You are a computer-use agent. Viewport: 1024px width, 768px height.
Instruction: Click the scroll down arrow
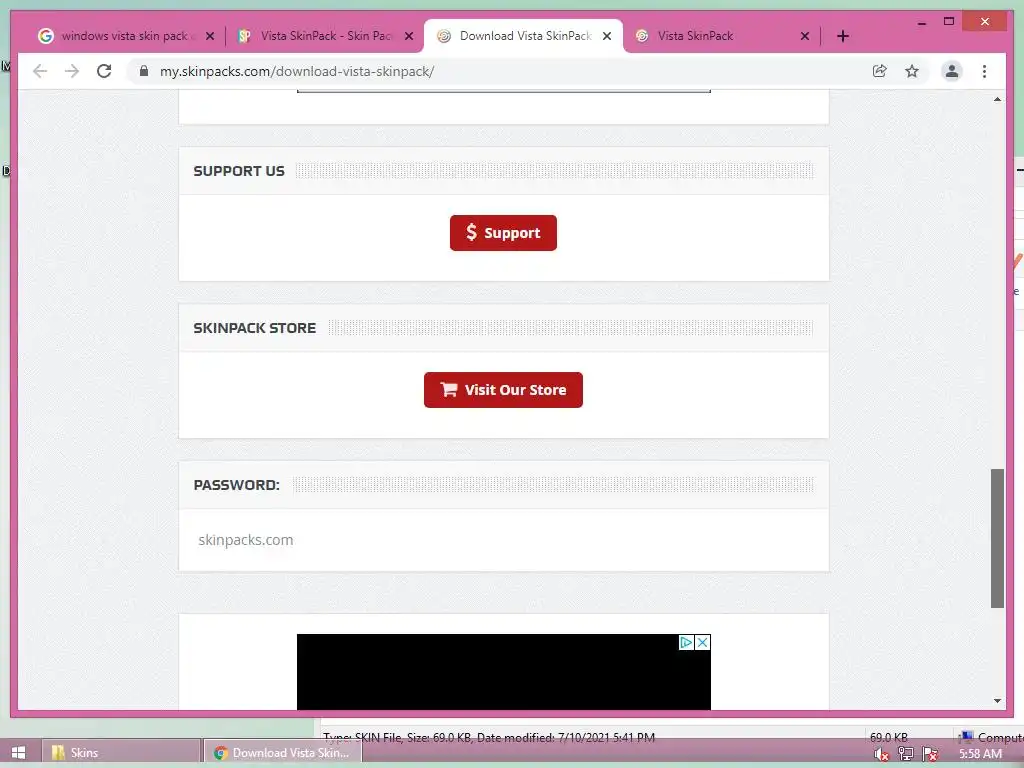pos(997,701)
